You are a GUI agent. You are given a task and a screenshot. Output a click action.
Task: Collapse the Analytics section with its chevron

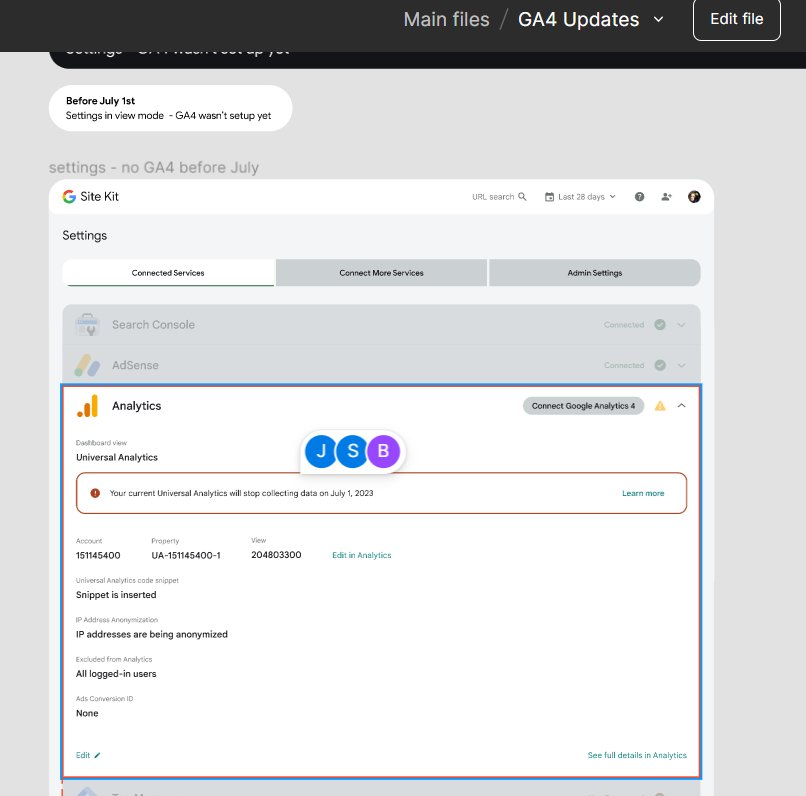[x=681, y=405]
